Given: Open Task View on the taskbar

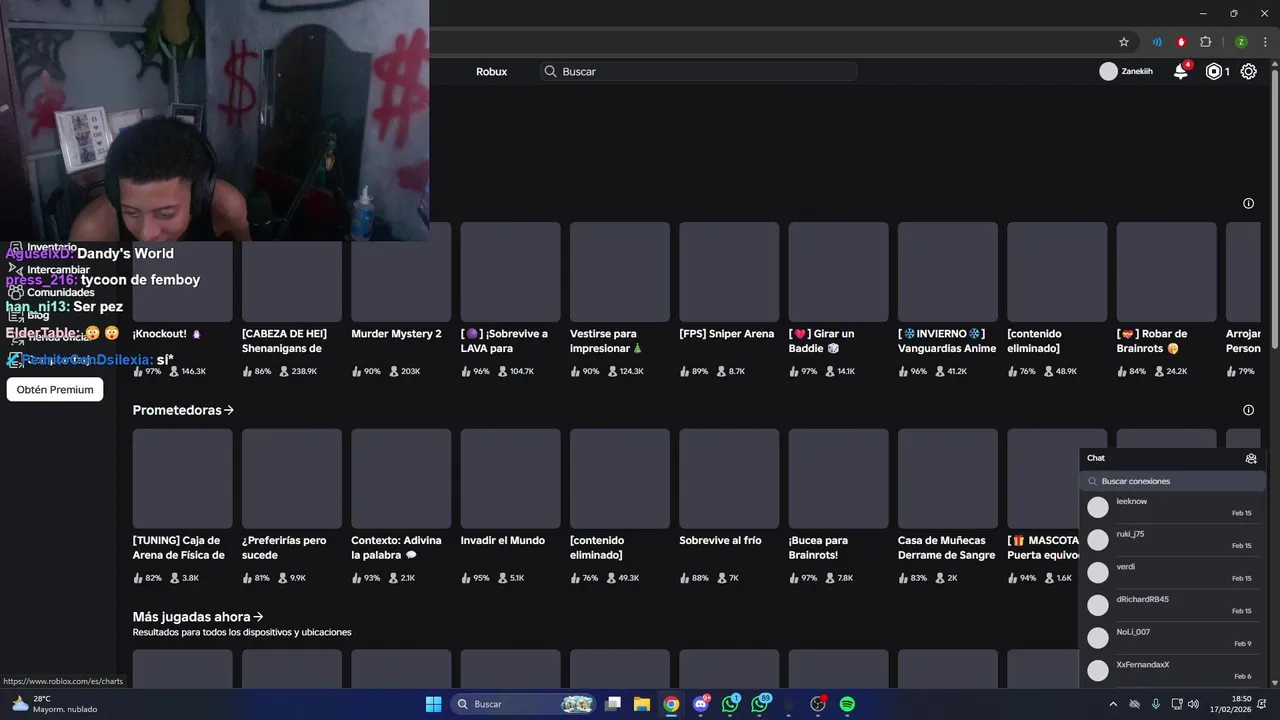Looking at the screenshot, I should (613, 704).
